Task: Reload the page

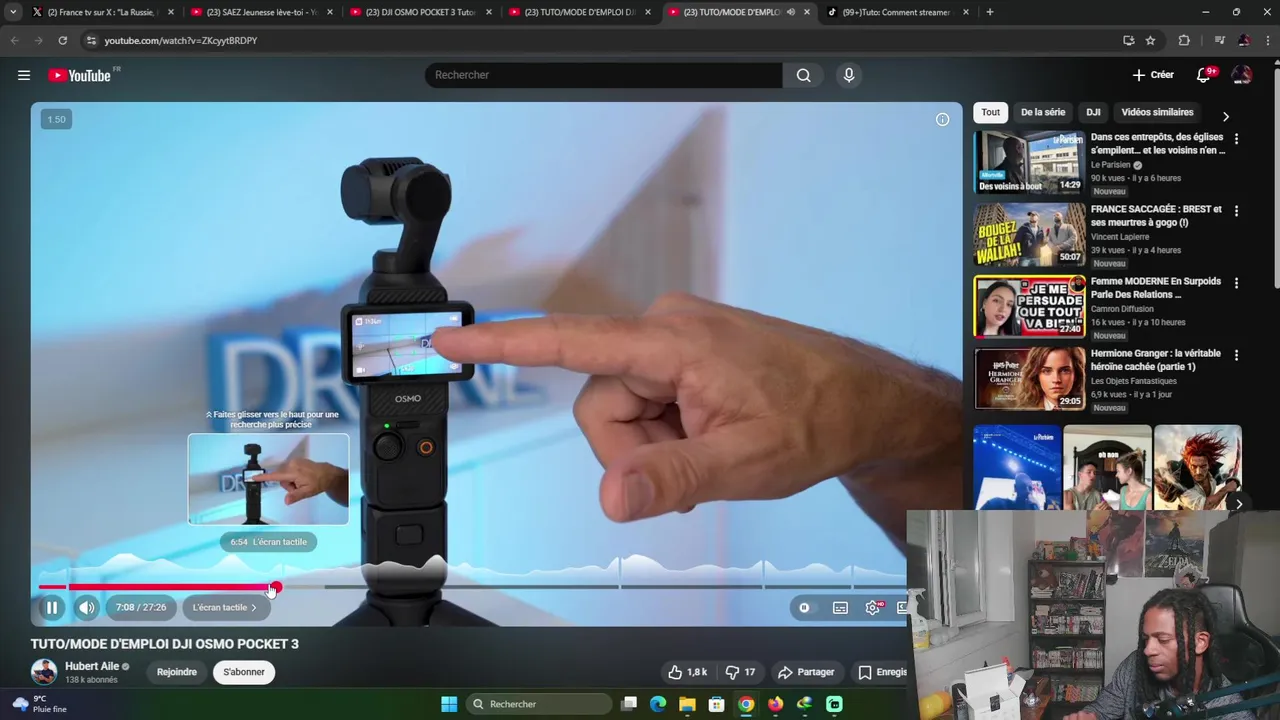Action: [x=62, y=40]
